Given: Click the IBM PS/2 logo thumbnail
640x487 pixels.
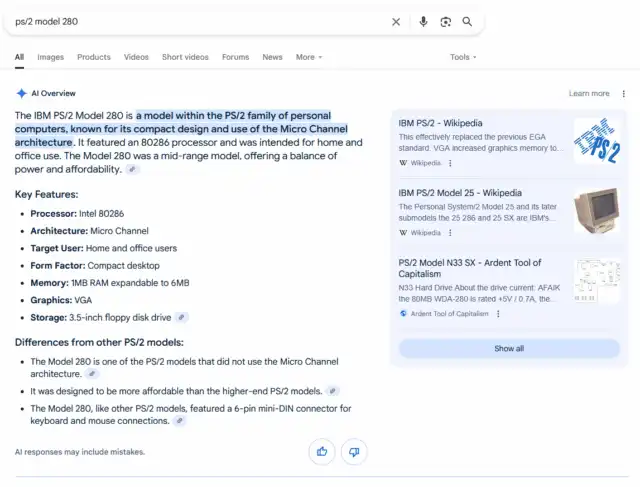Looking at the screenshot, I should click(596, 141).
